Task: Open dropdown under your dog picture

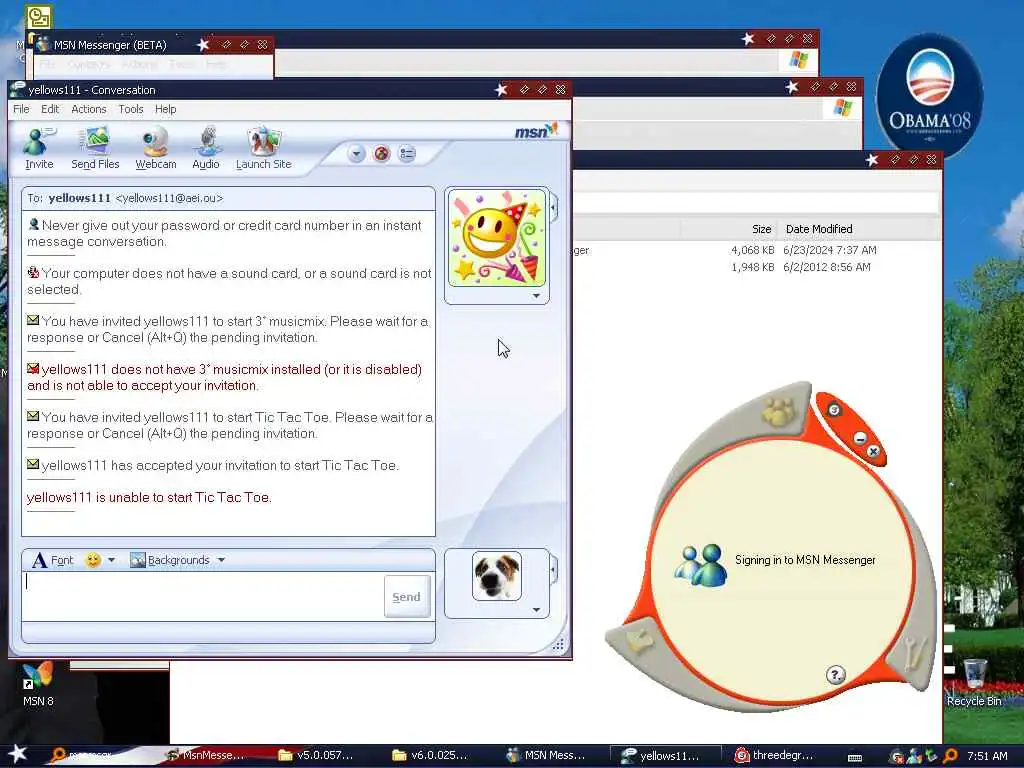Action: click(x=536, y=610)
